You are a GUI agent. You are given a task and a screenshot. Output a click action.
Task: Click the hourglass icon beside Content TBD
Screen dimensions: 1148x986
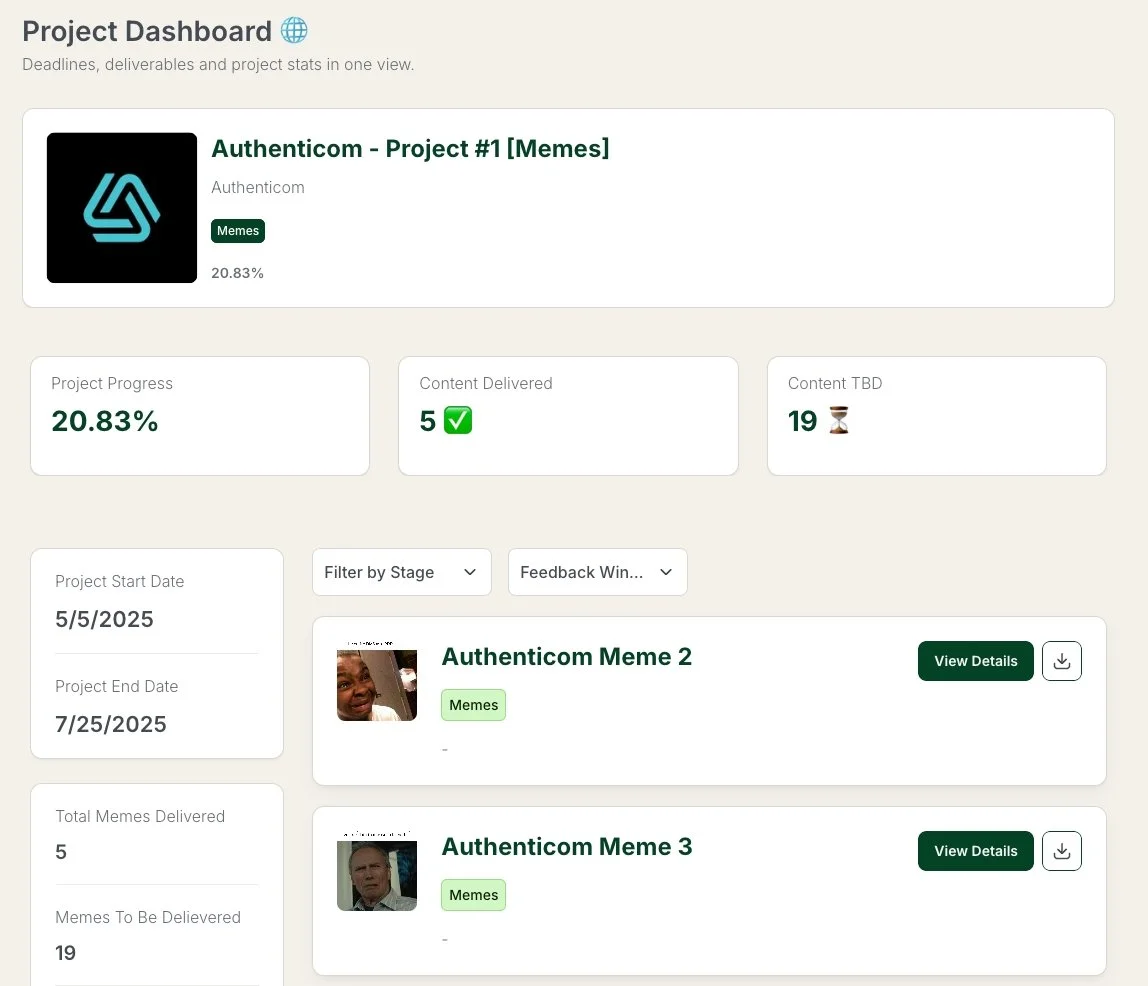click(x=839, y=420)
